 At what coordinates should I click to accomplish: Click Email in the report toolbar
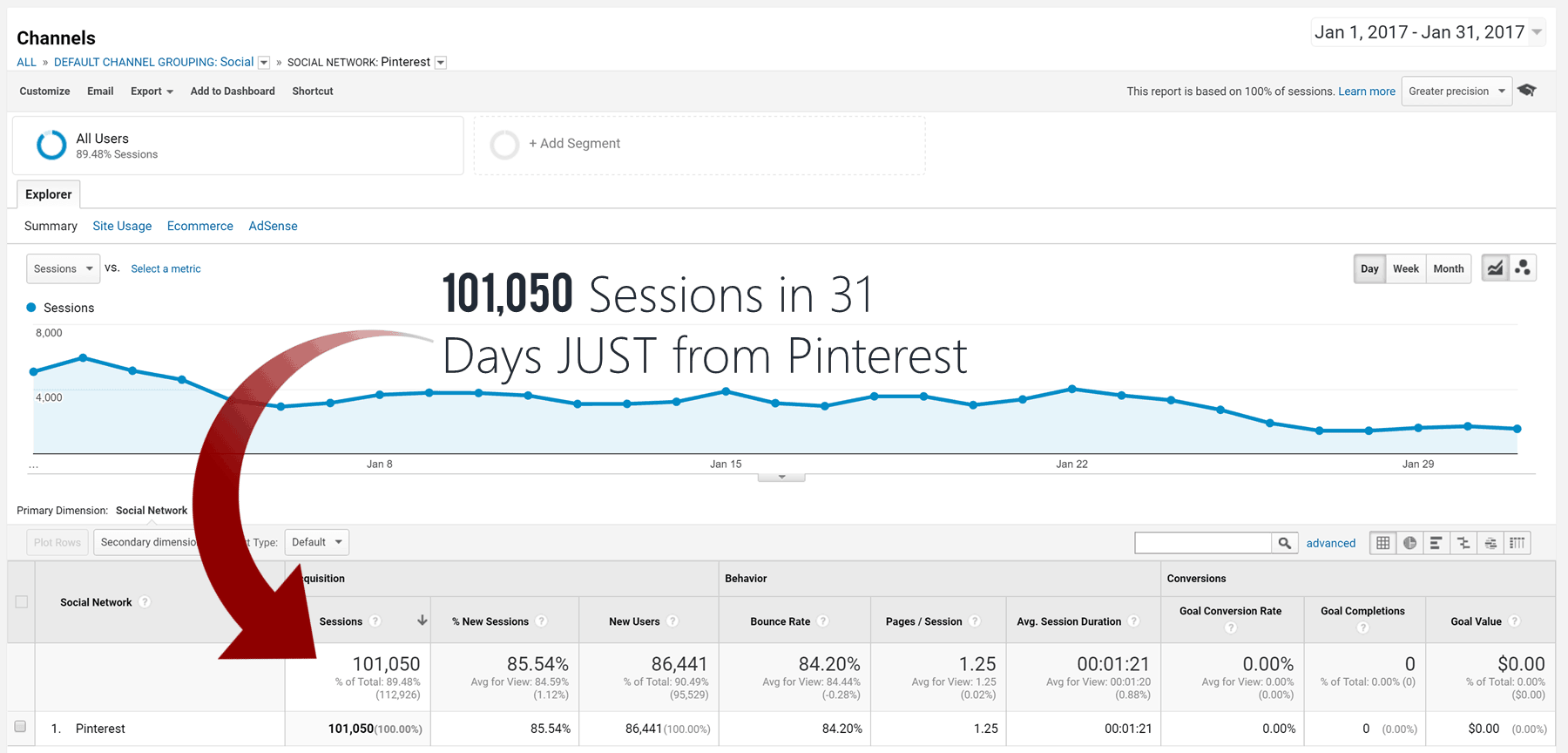click(x=100, y=91)
